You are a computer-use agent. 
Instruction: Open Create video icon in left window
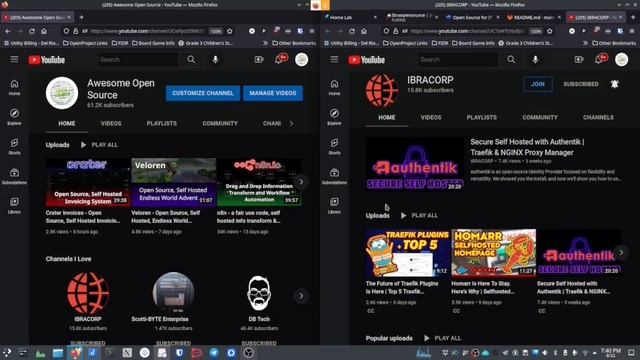tap(259, 60)
